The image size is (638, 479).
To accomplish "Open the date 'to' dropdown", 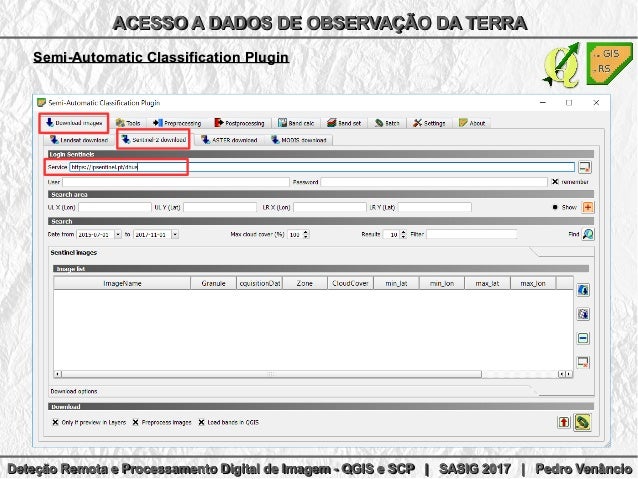I will 175,234.
